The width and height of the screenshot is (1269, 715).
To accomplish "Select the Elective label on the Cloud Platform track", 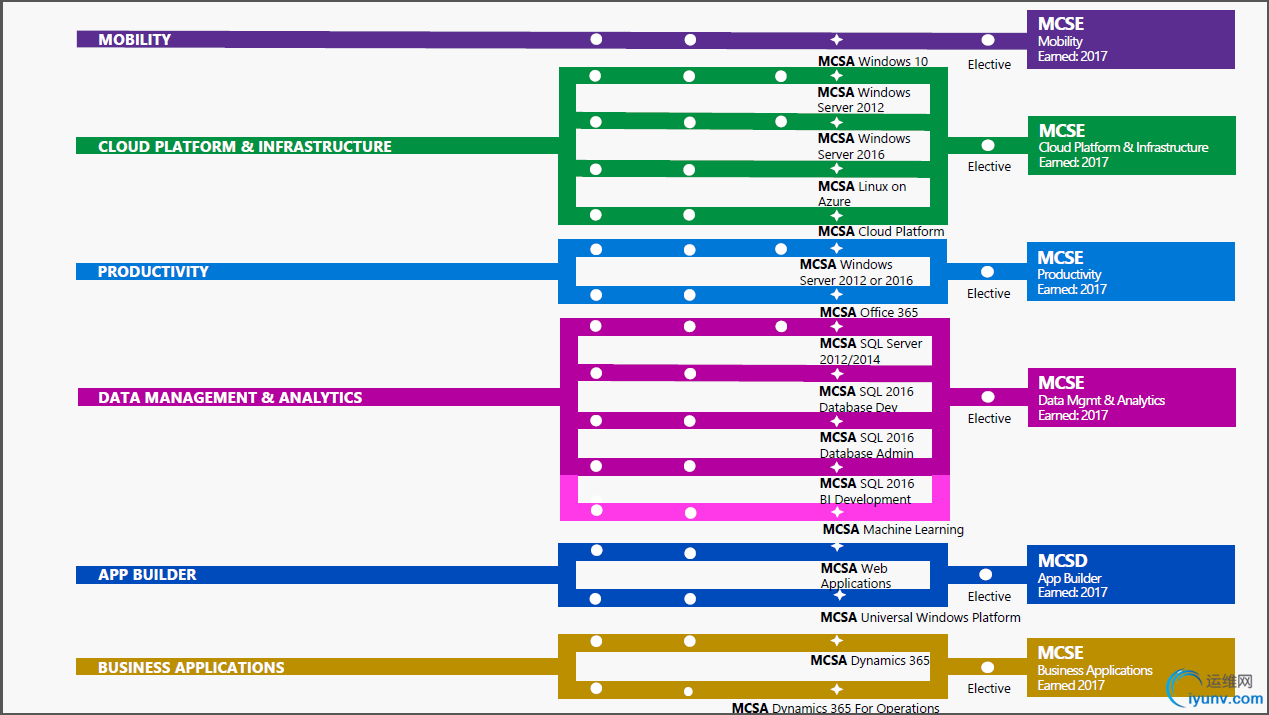I will click(989, 167).
